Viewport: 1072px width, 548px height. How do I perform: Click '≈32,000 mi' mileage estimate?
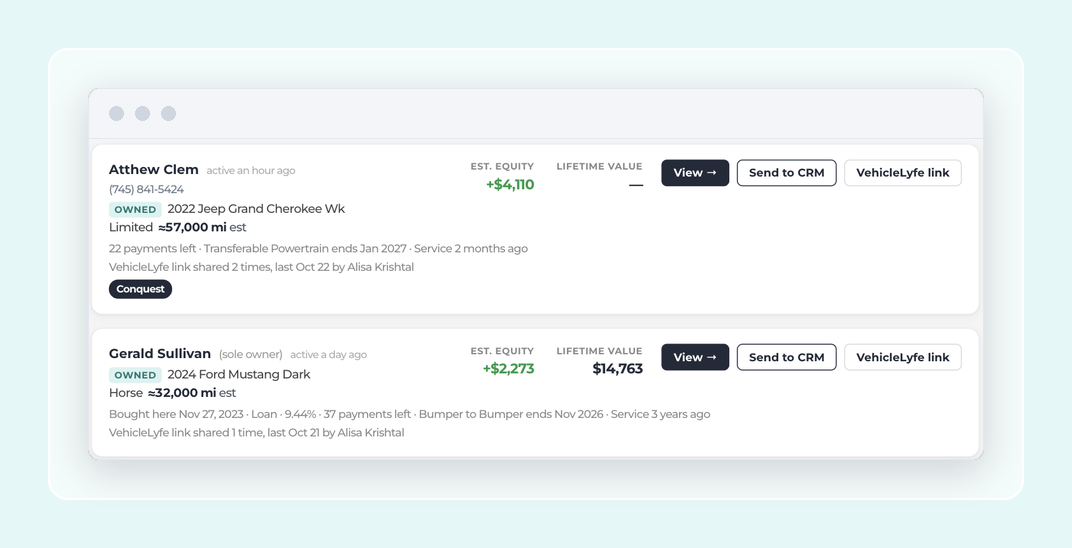click(182, 393)
